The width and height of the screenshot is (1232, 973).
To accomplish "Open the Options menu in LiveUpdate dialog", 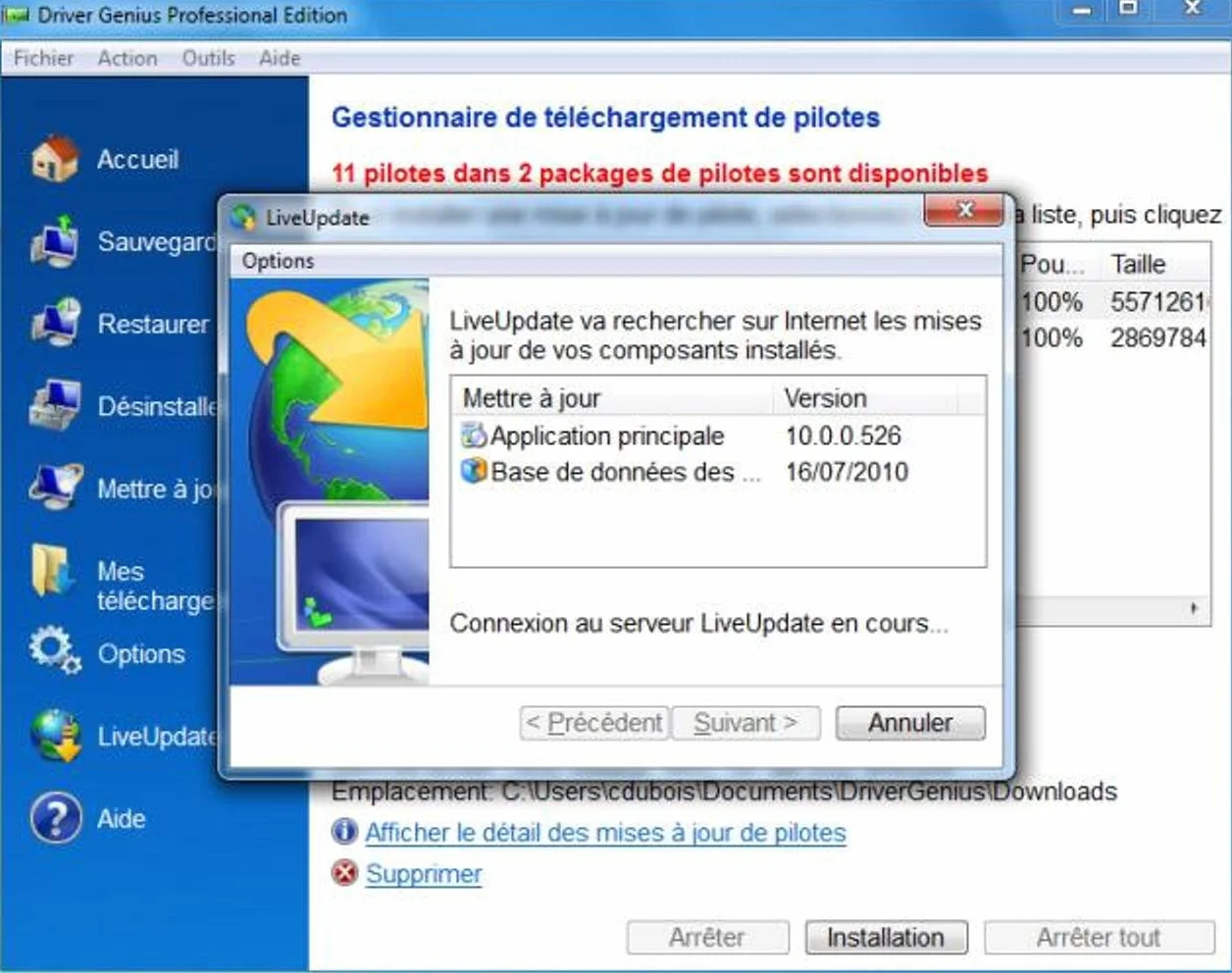I will tap(279, 261).
